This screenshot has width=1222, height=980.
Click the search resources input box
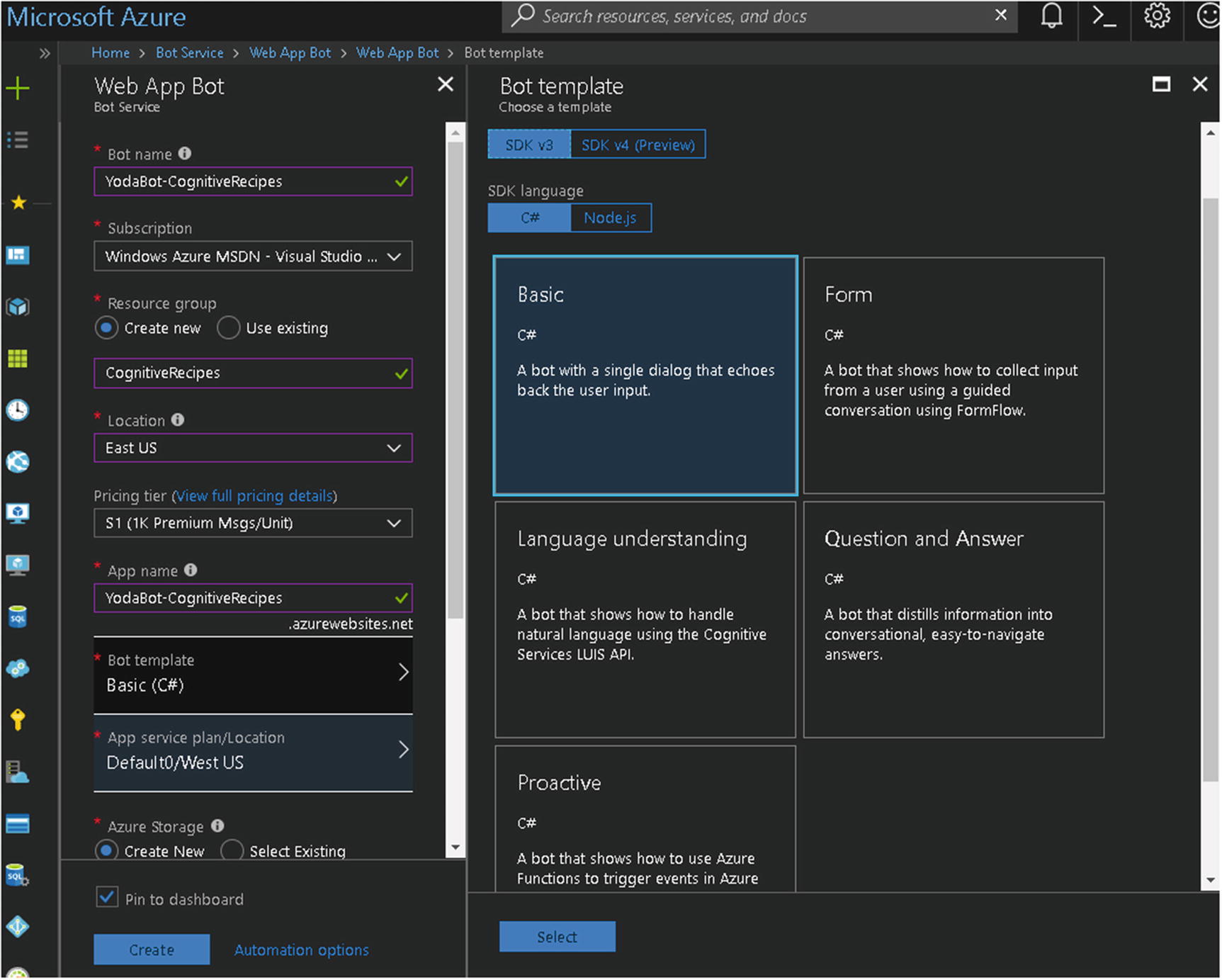coord(760,16)
